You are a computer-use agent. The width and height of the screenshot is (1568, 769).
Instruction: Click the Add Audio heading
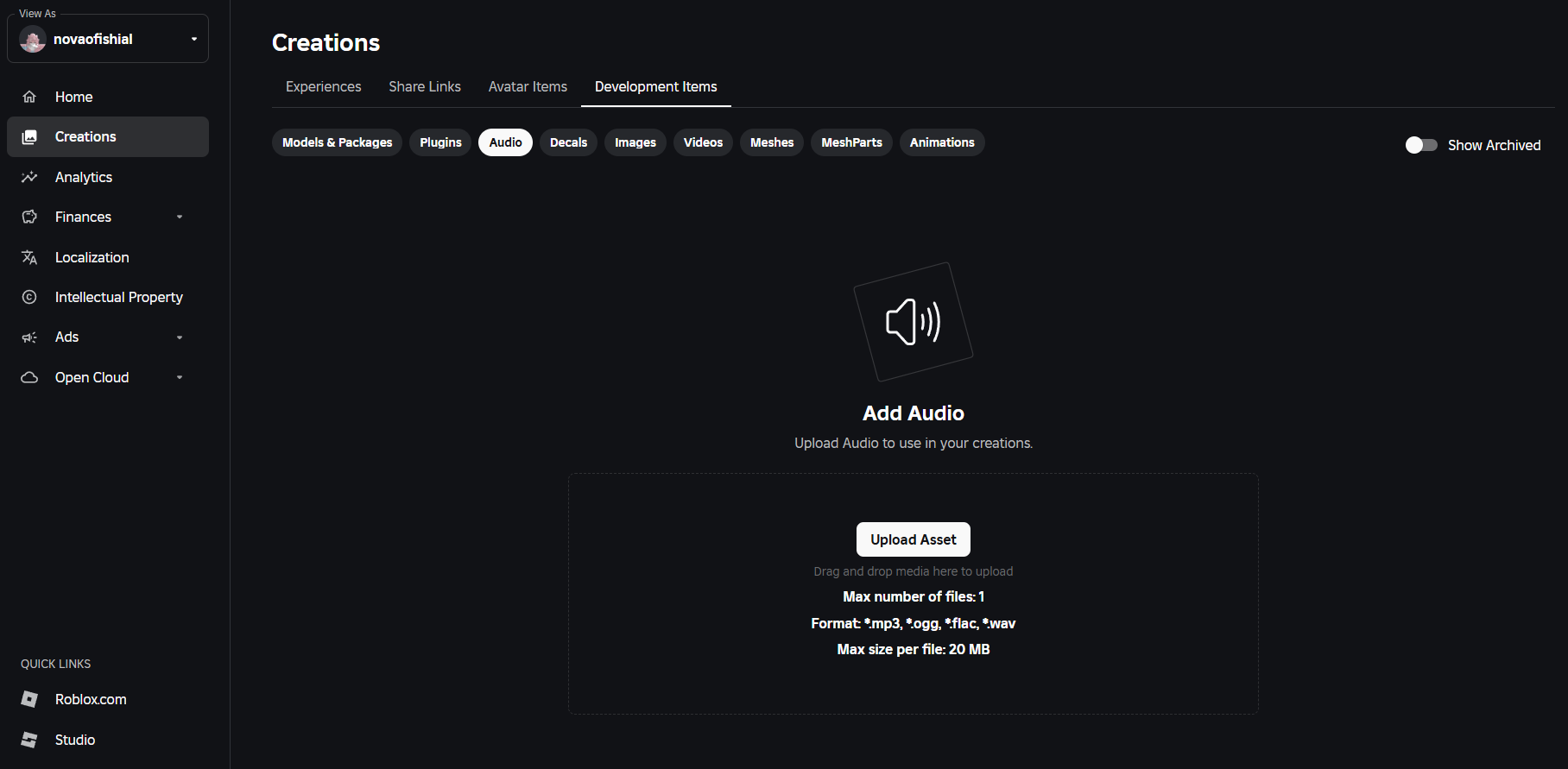pyautogui.click(x=914, y=413)
